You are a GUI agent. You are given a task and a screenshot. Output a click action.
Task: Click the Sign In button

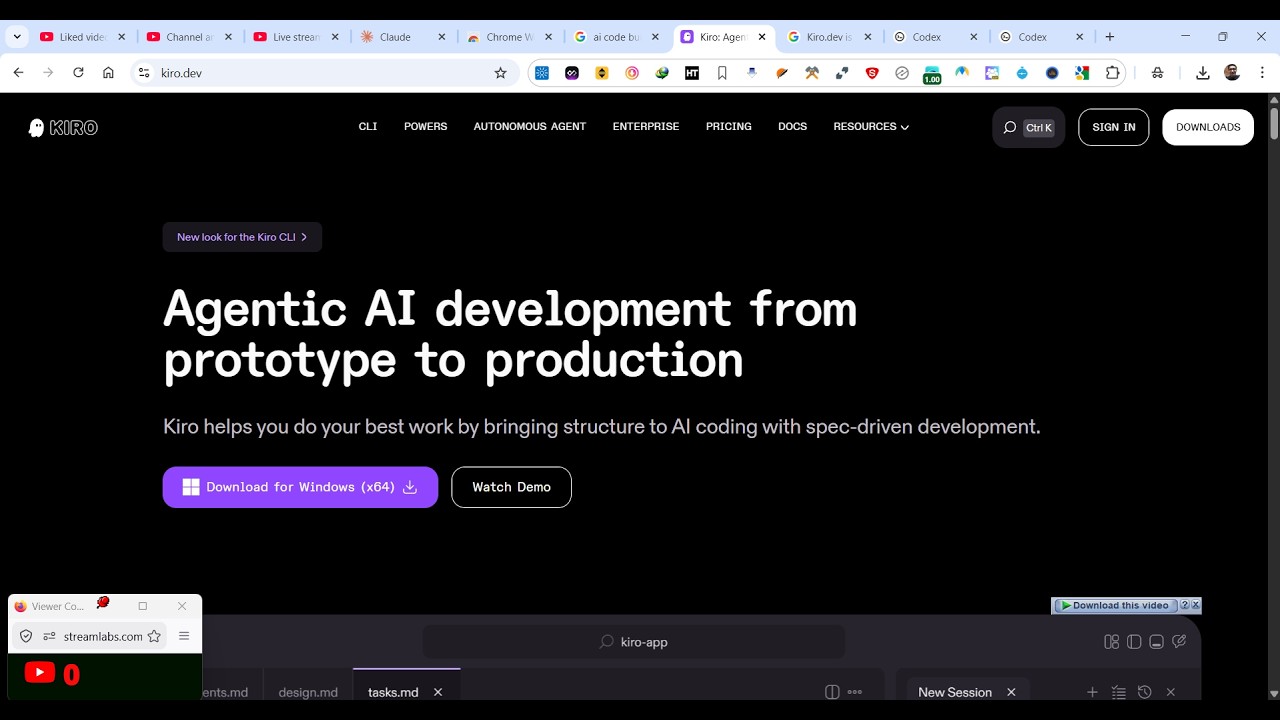point(1114,127)
